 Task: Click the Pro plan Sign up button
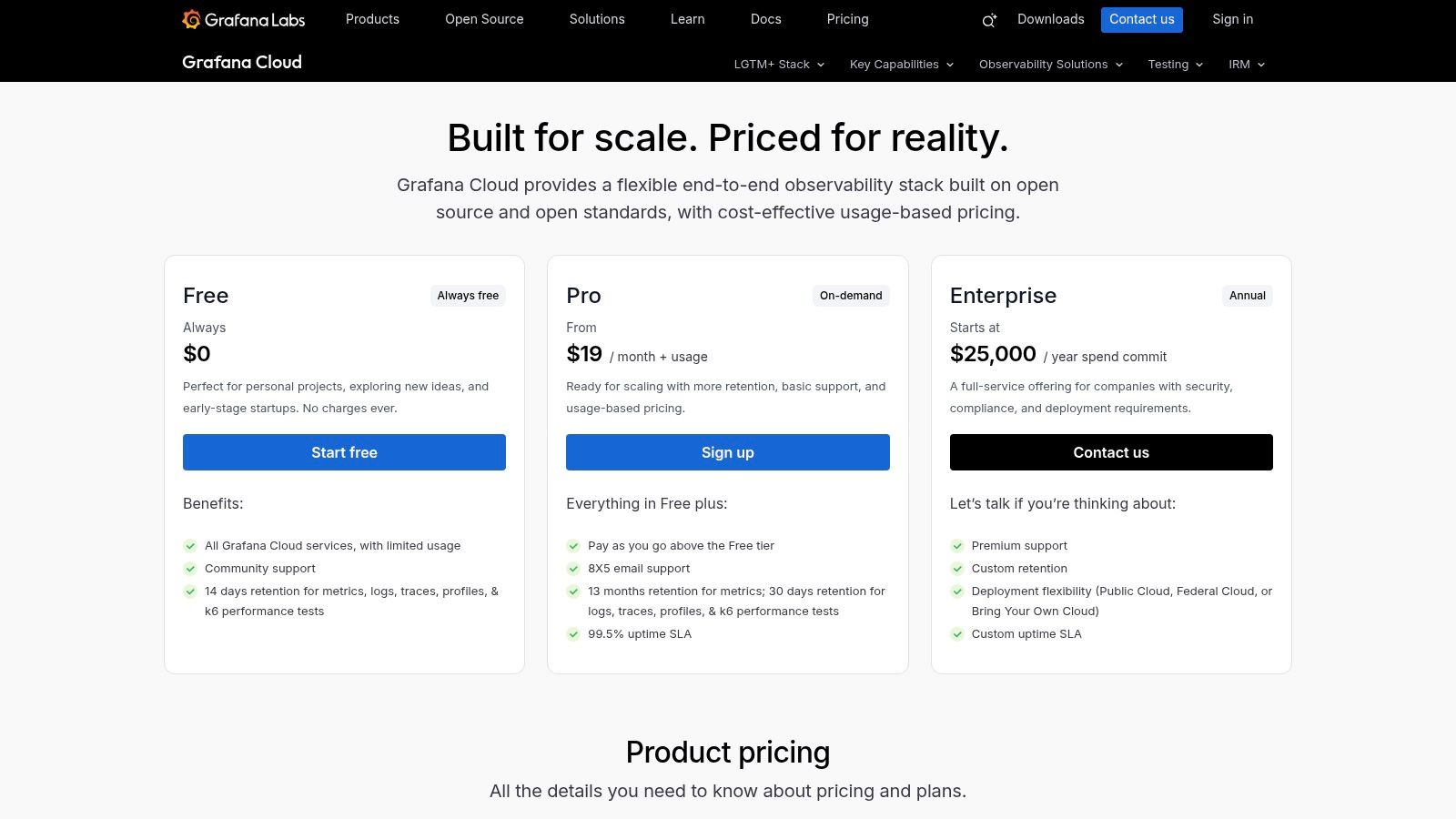point(728,452)
